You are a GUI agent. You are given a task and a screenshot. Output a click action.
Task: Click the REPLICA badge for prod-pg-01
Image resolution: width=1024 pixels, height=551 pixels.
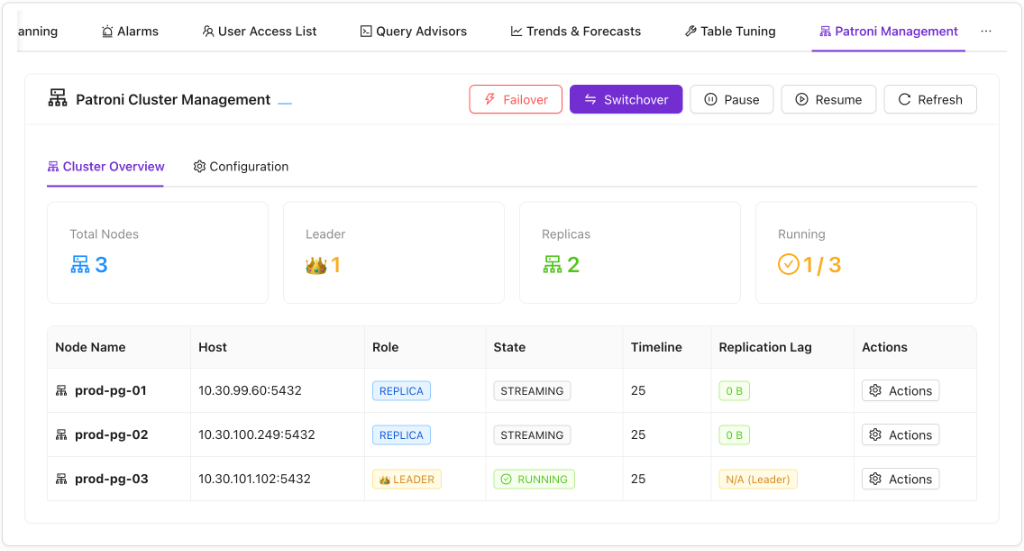point(401,390)
